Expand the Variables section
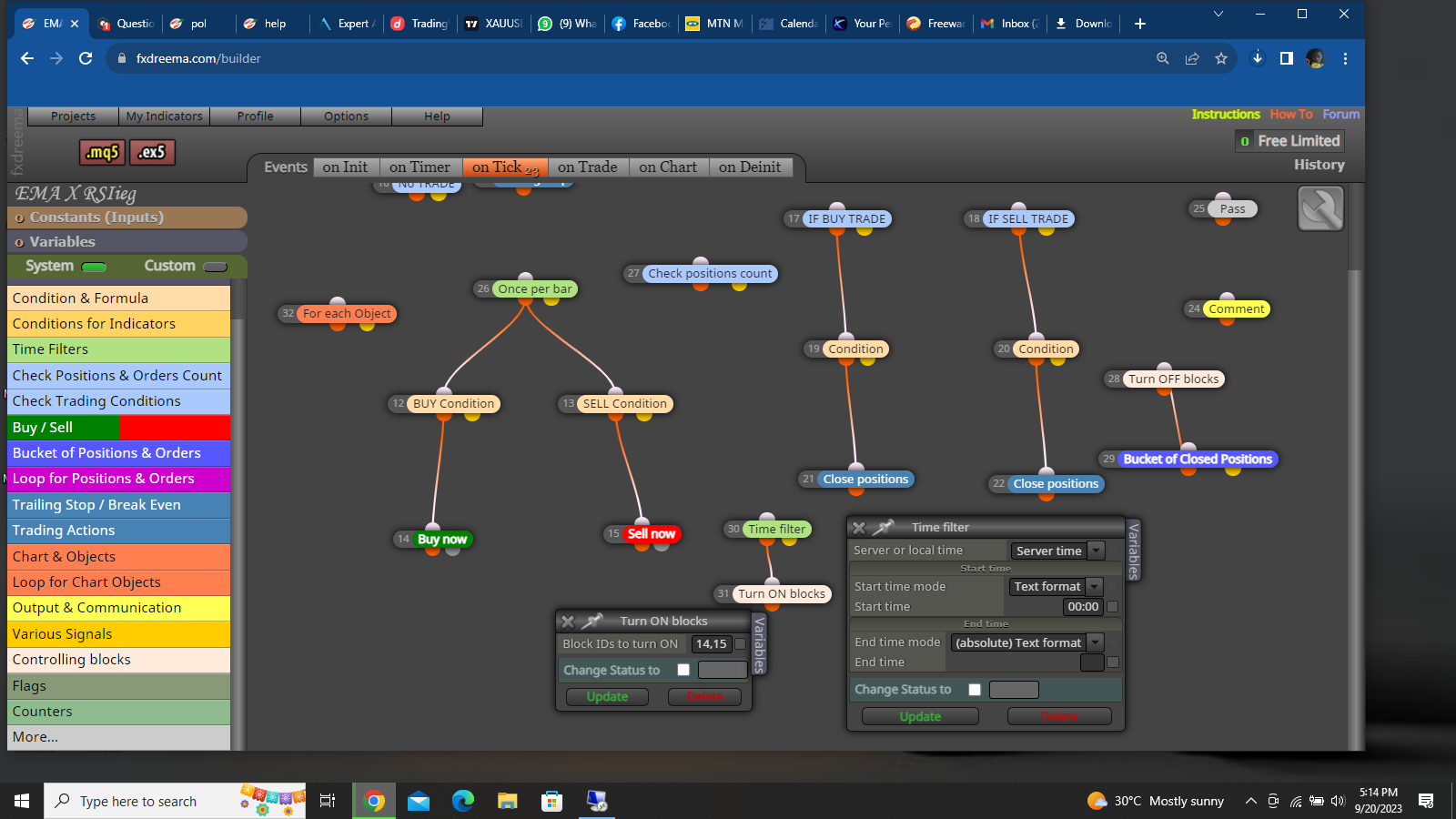Viewport: 1456px width, 819px height. pos(127,242)
